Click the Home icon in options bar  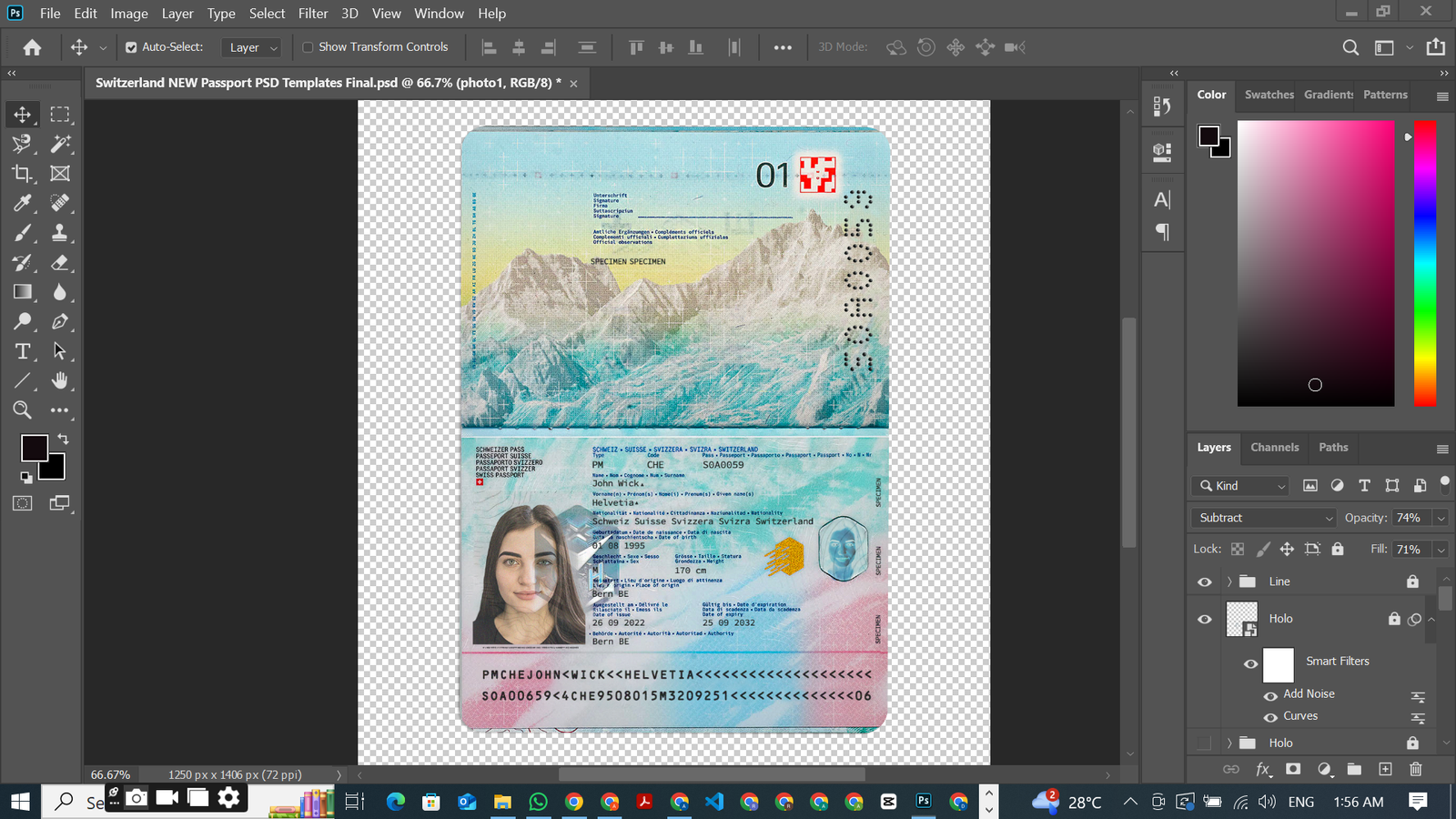coord(32,47)
